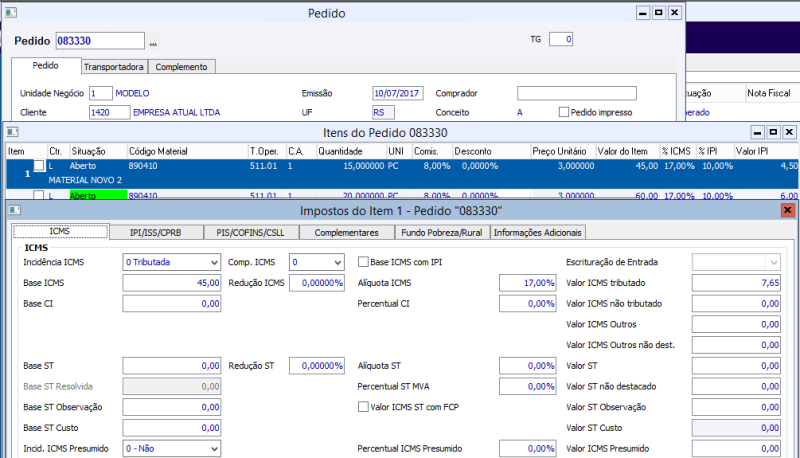
Task: Click the Código Material column header
Action: coord(187,151)
